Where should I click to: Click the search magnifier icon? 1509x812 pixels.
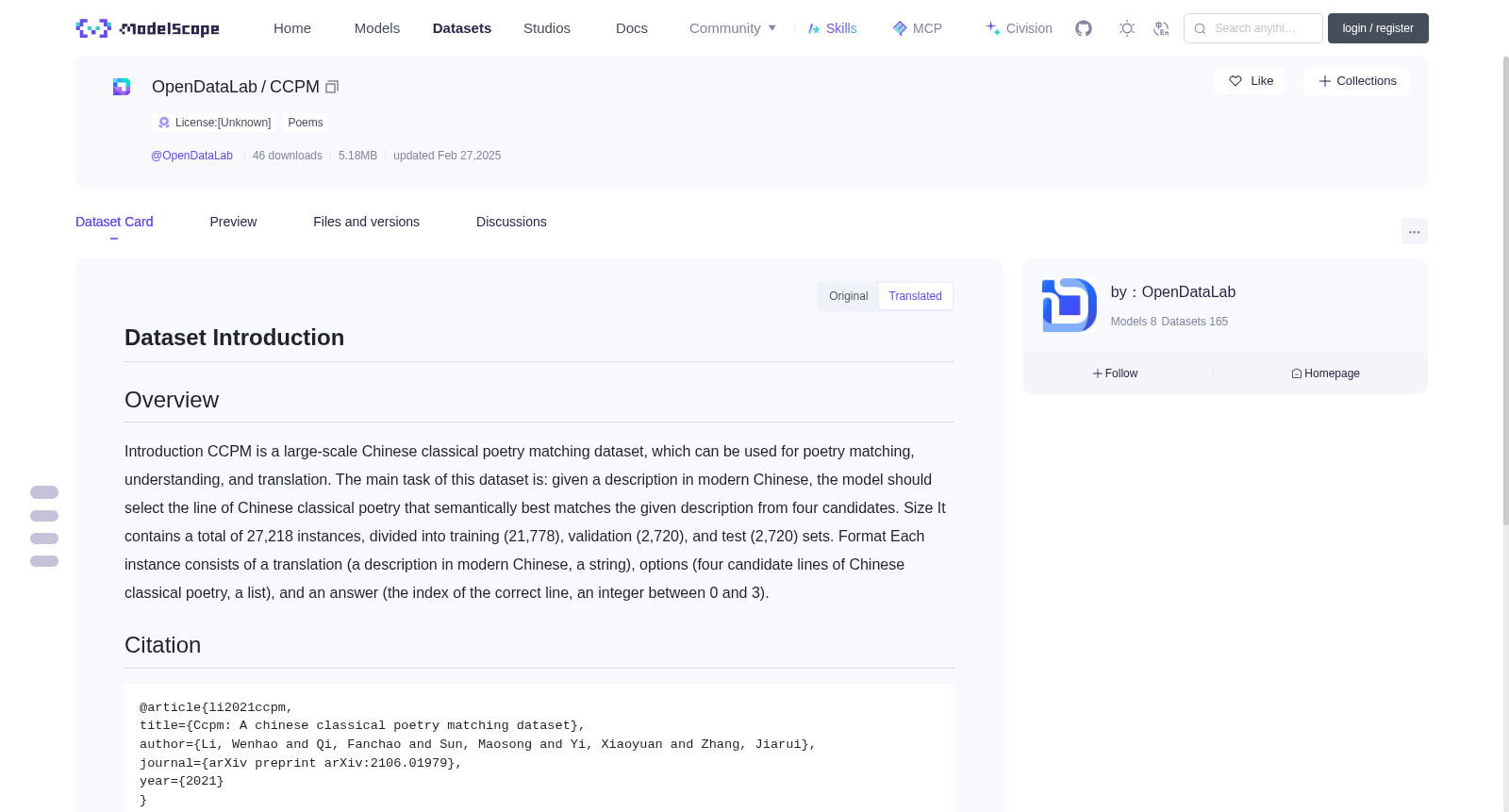1200,28
